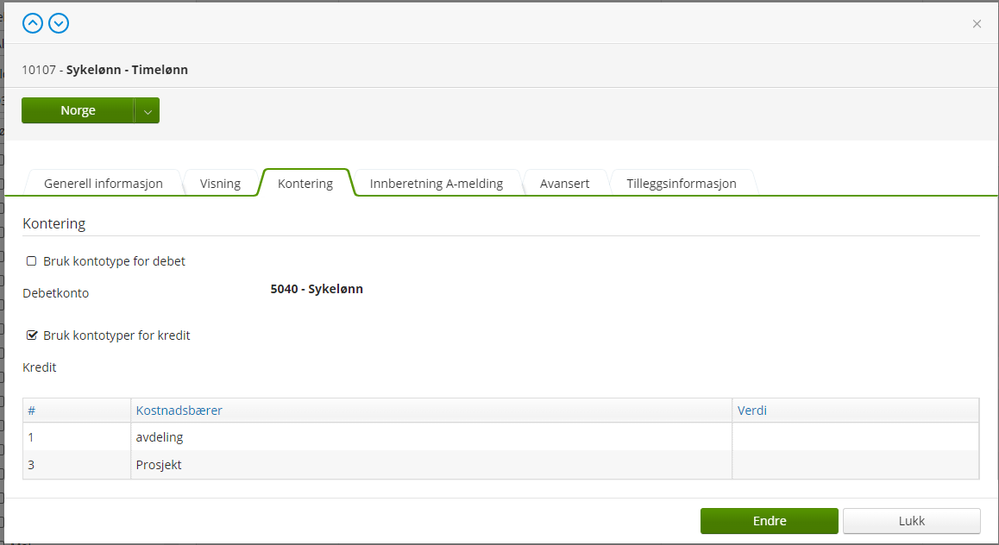999x545 pixels.
Task: Click the green Endre button
Action: coord(769,521)
